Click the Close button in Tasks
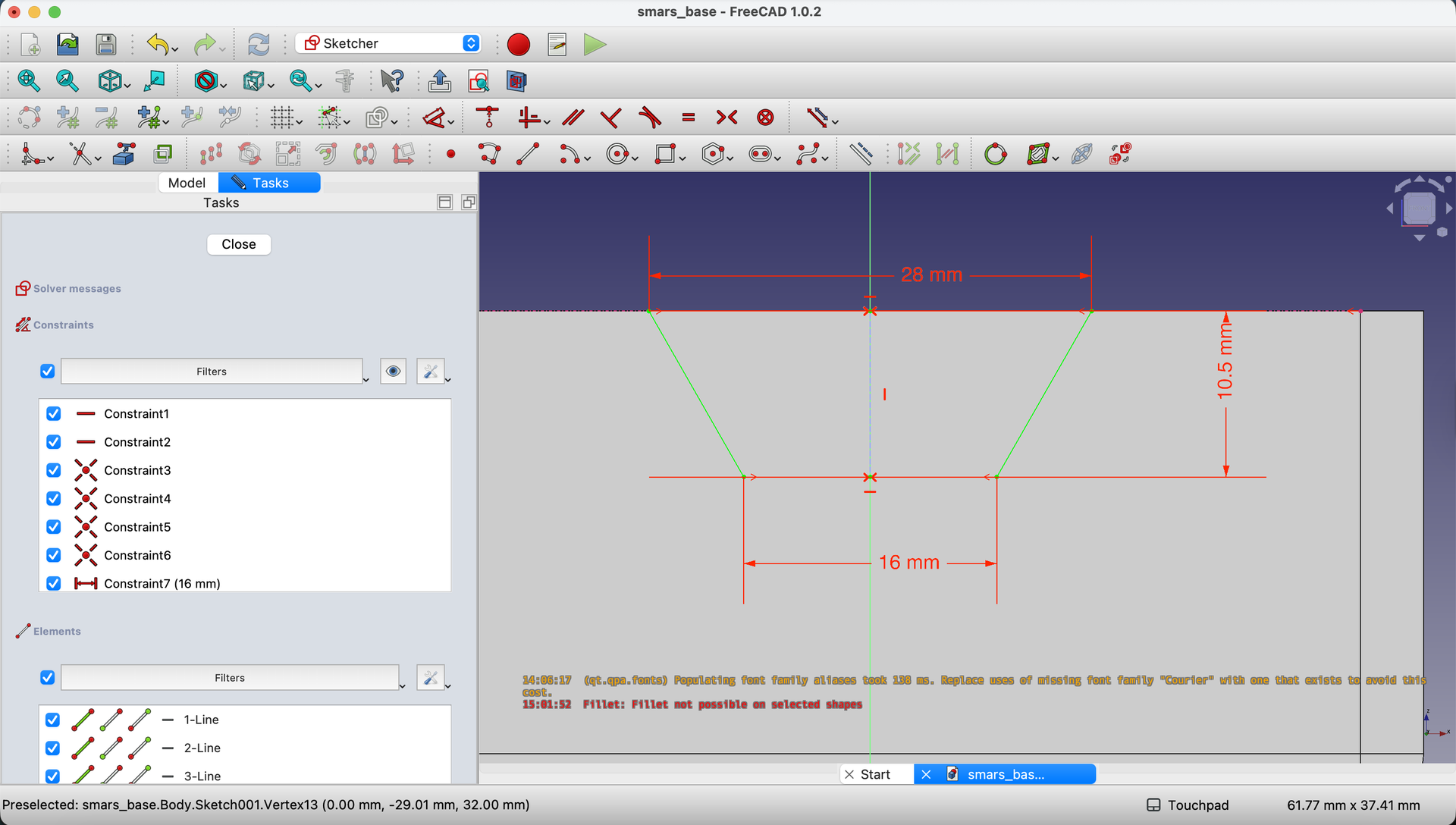1456x825 pixels. pyautogui.click(x=239, y=244)
